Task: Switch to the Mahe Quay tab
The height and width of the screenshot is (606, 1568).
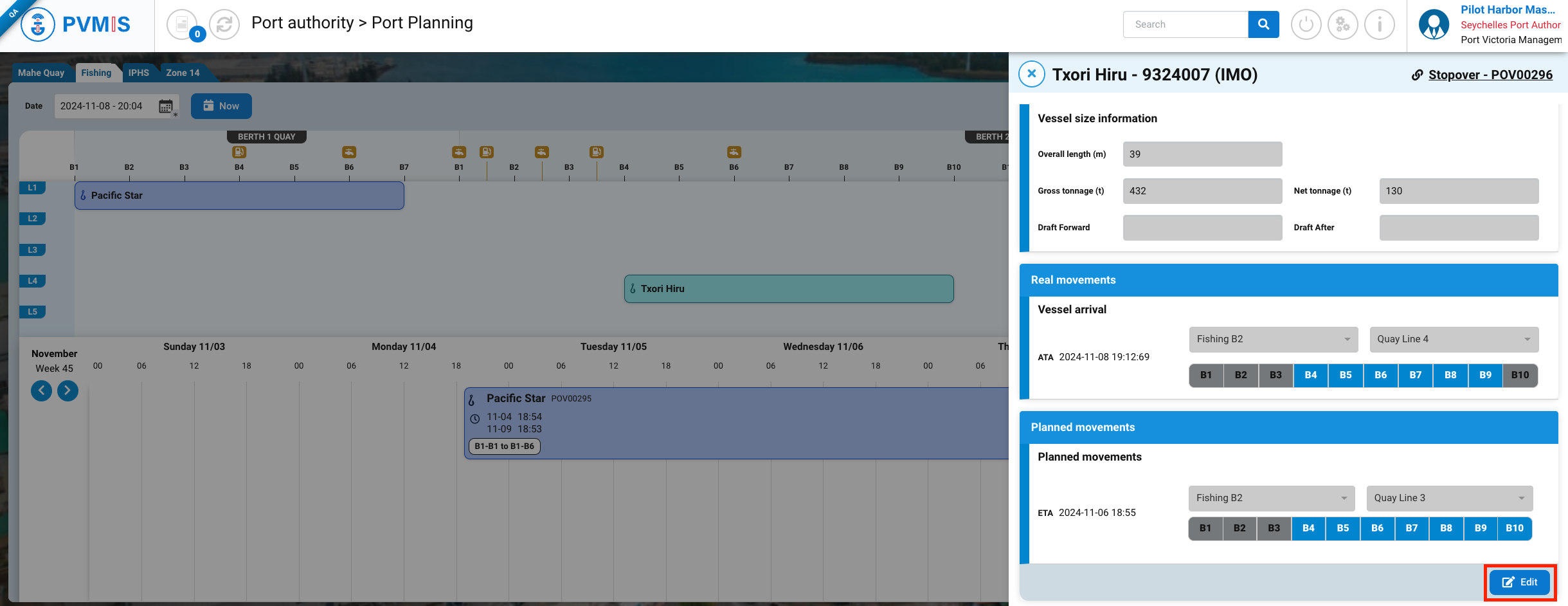Action: click(41, 73)
